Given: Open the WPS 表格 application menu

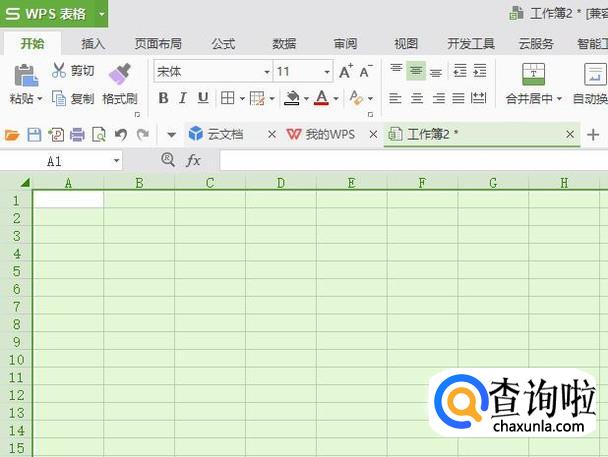Looking at the screenshot, I should point(54,14).
